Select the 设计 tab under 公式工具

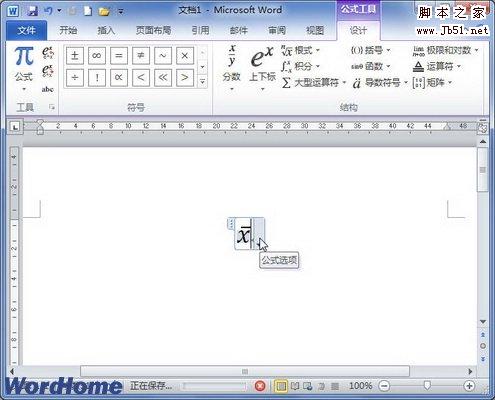[358, 31]
